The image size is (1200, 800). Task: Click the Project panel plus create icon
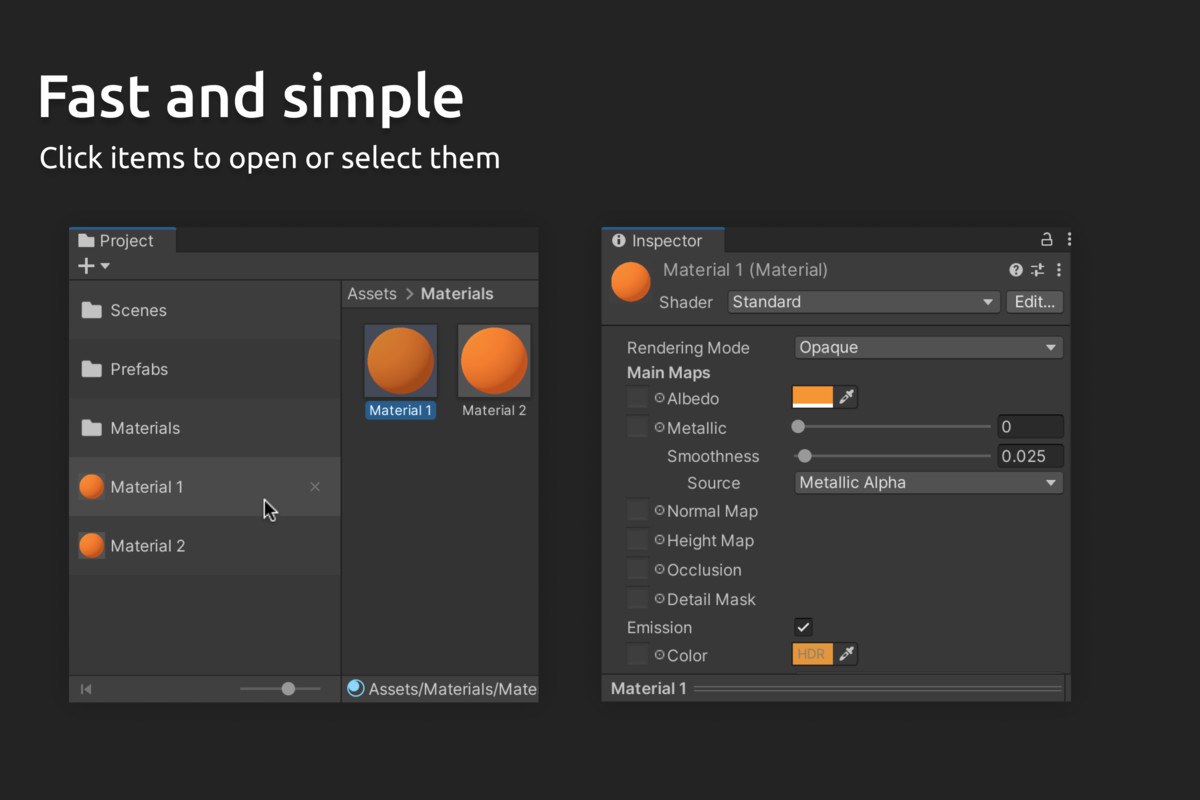tap(86, 266)
